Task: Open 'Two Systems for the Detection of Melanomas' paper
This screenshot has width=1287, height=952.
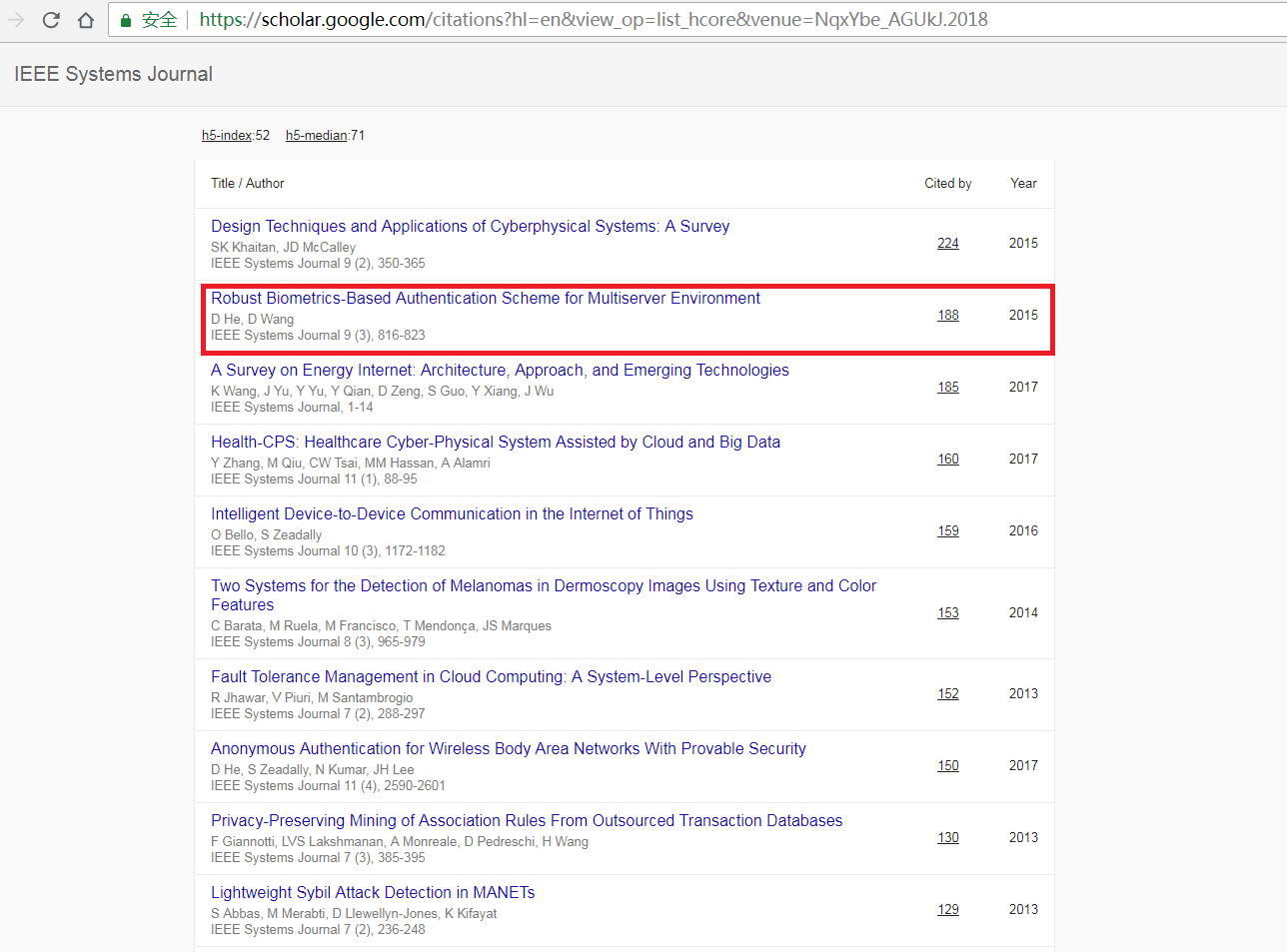Action: pos(544,595)
